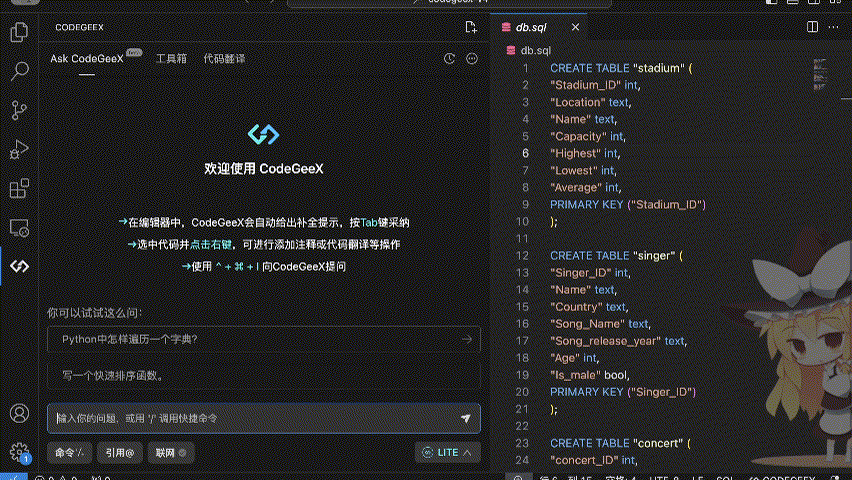The height and width of the screenshot is (480, 852).
Task: Open the Search view in activity bar
Action: click(19, 71)
